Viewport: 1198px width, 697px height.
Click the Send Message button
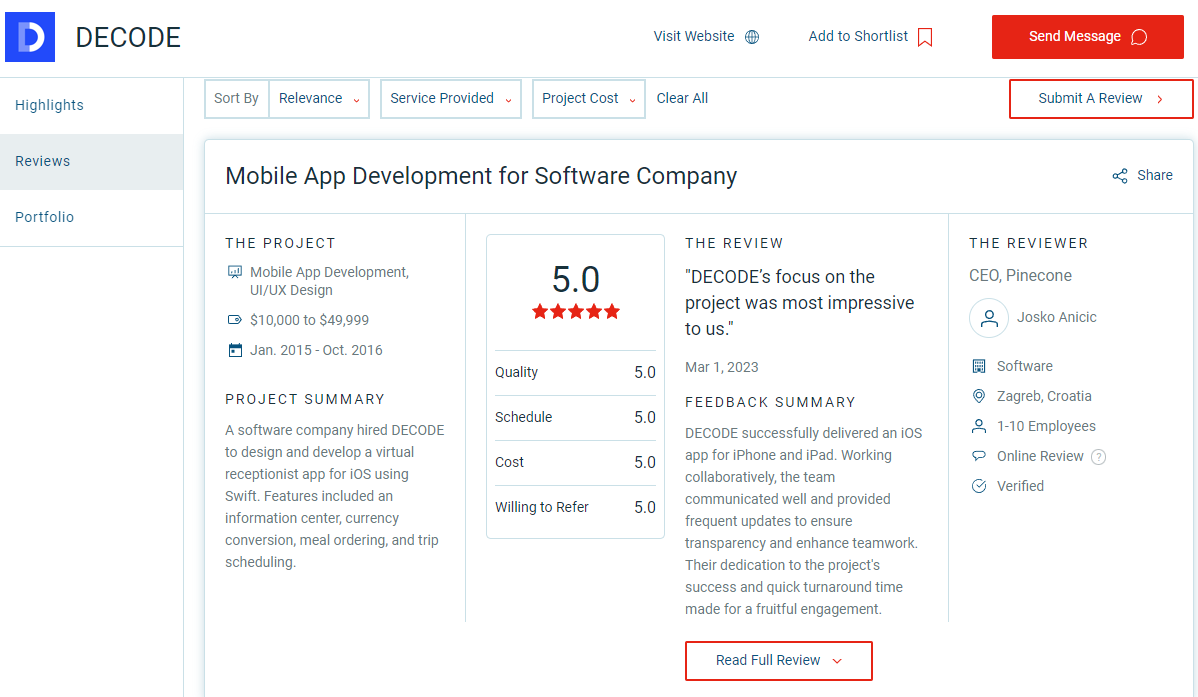1087,37
